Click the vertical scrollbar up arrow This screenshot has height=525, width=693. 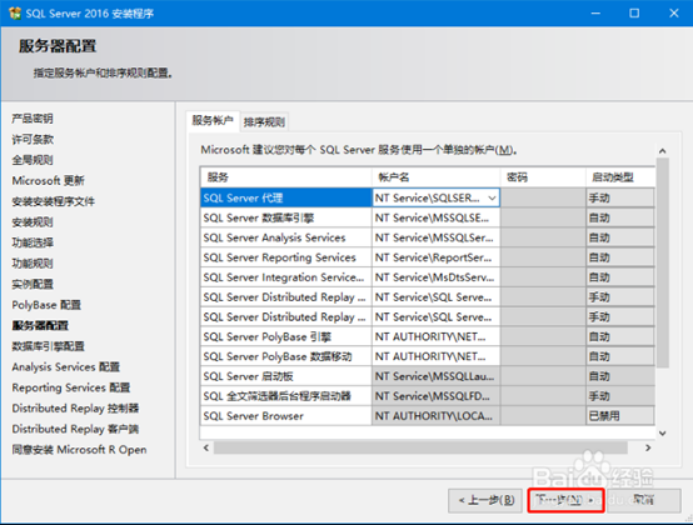click(662, 151)
